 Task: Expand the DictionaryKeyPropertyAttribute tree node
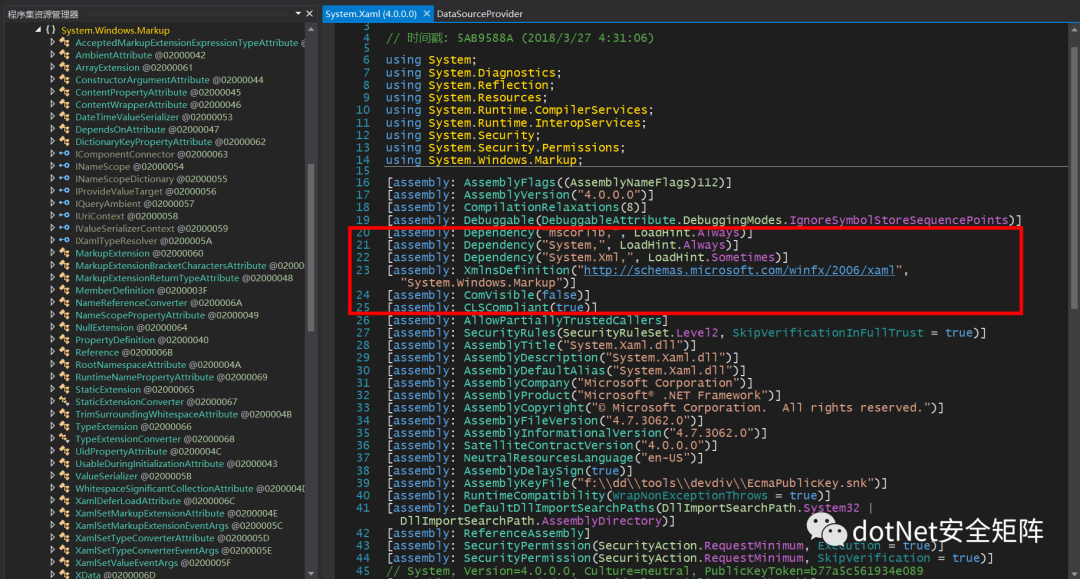pos(52,142)
